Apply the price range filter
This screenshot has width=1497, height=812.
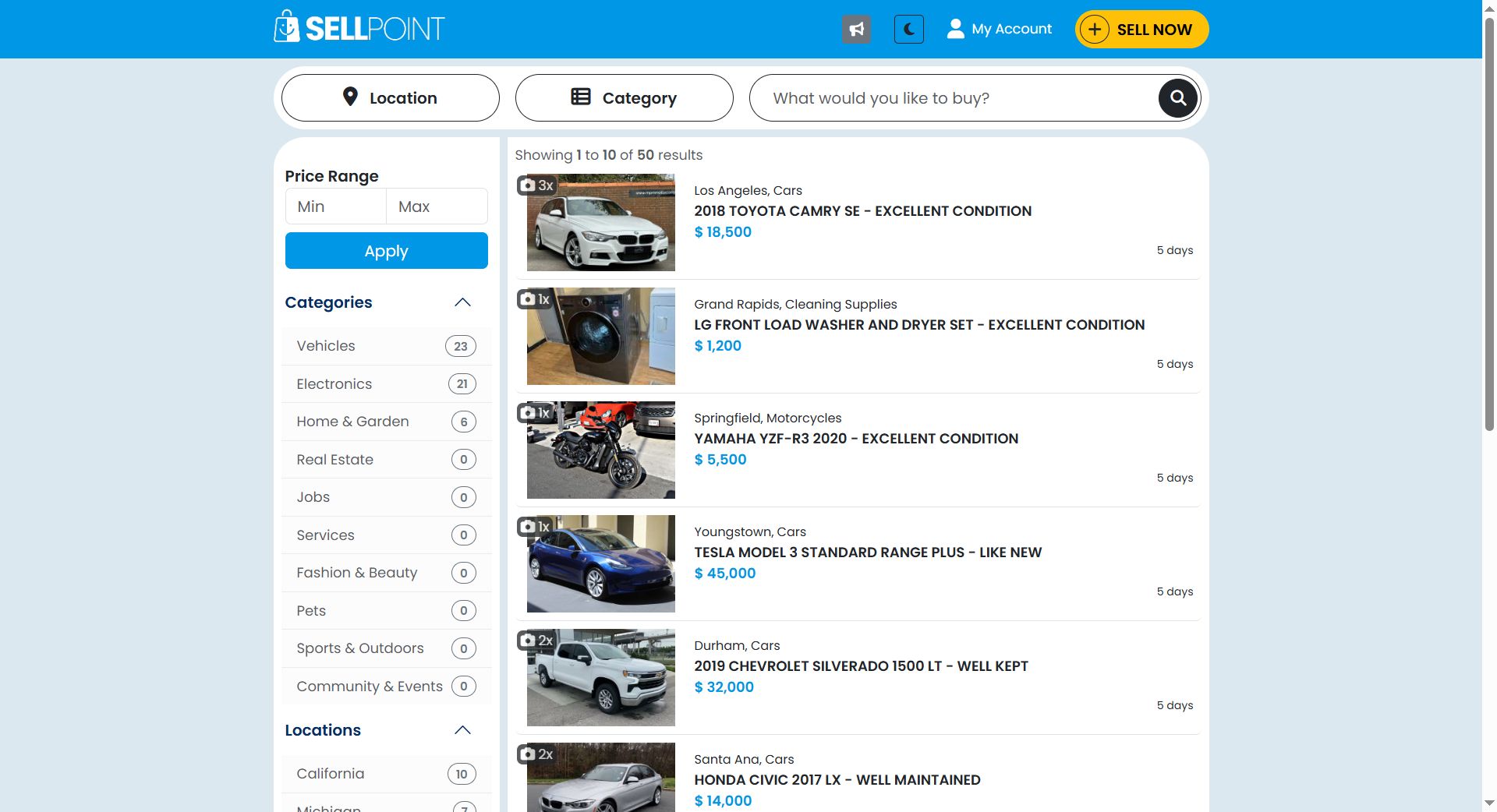pos(386,251)
